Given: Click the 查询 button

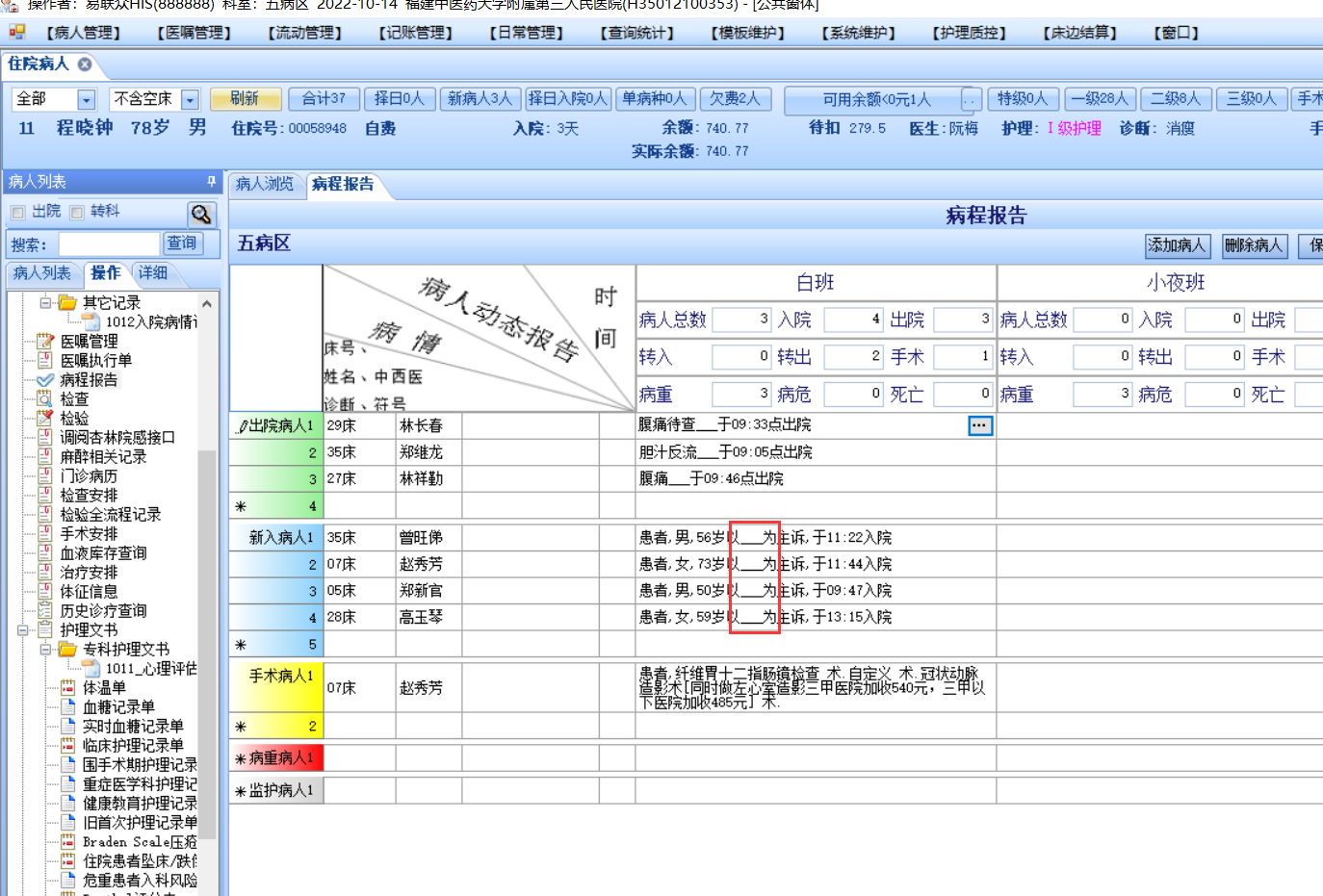Looking at the screenshot, I should coord(181,243).
